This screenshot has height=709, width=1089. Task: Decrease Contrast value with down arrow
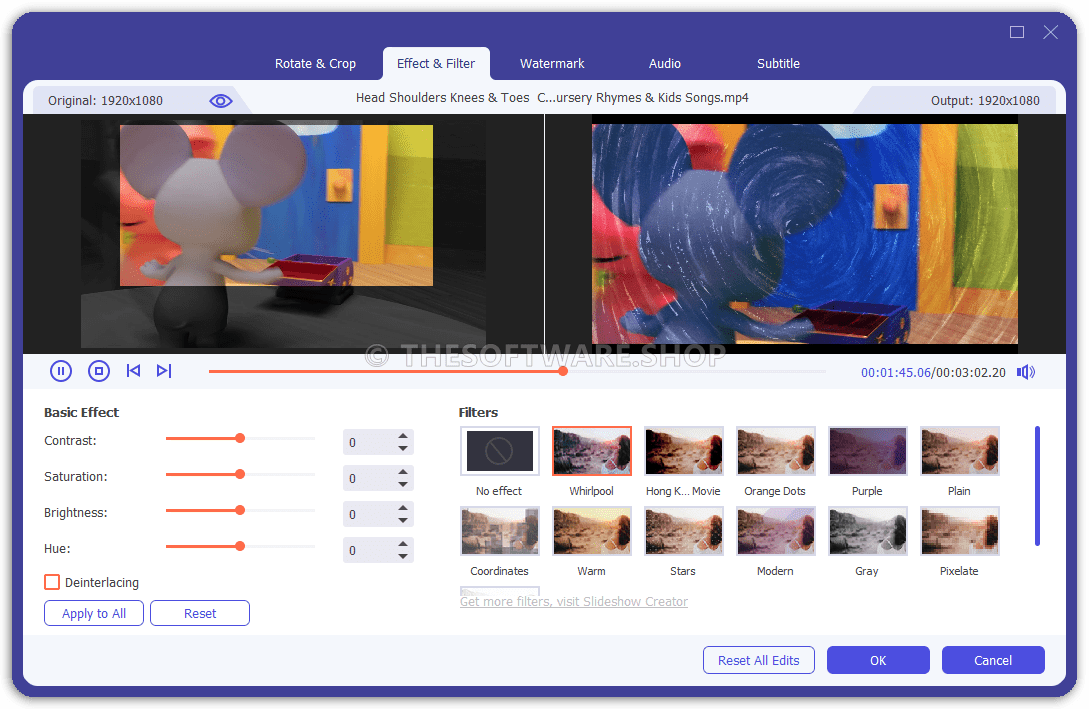(403, 449)
